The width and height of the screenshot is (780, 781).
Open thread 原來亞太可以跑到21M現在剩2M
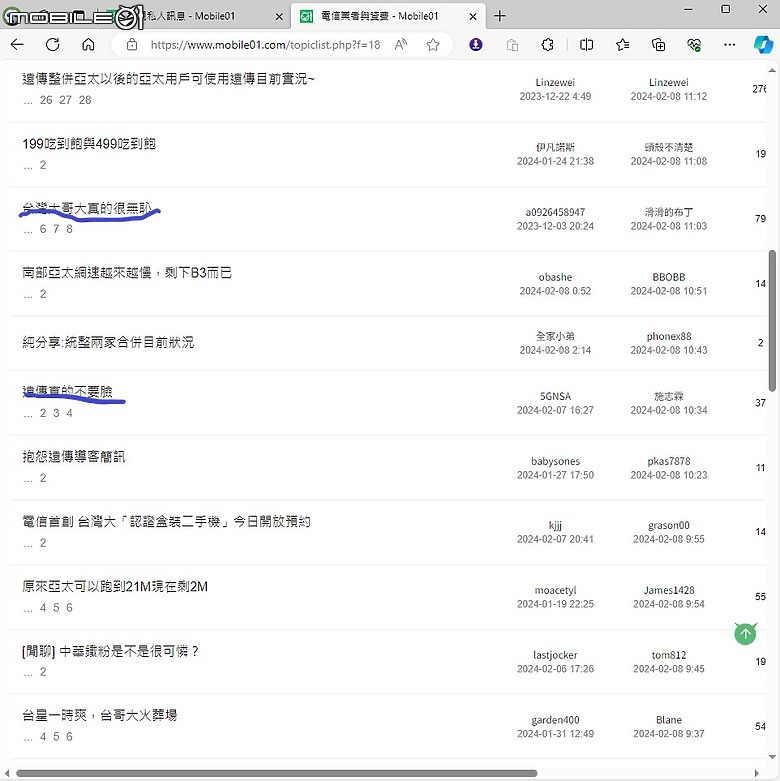coord(115,586)
